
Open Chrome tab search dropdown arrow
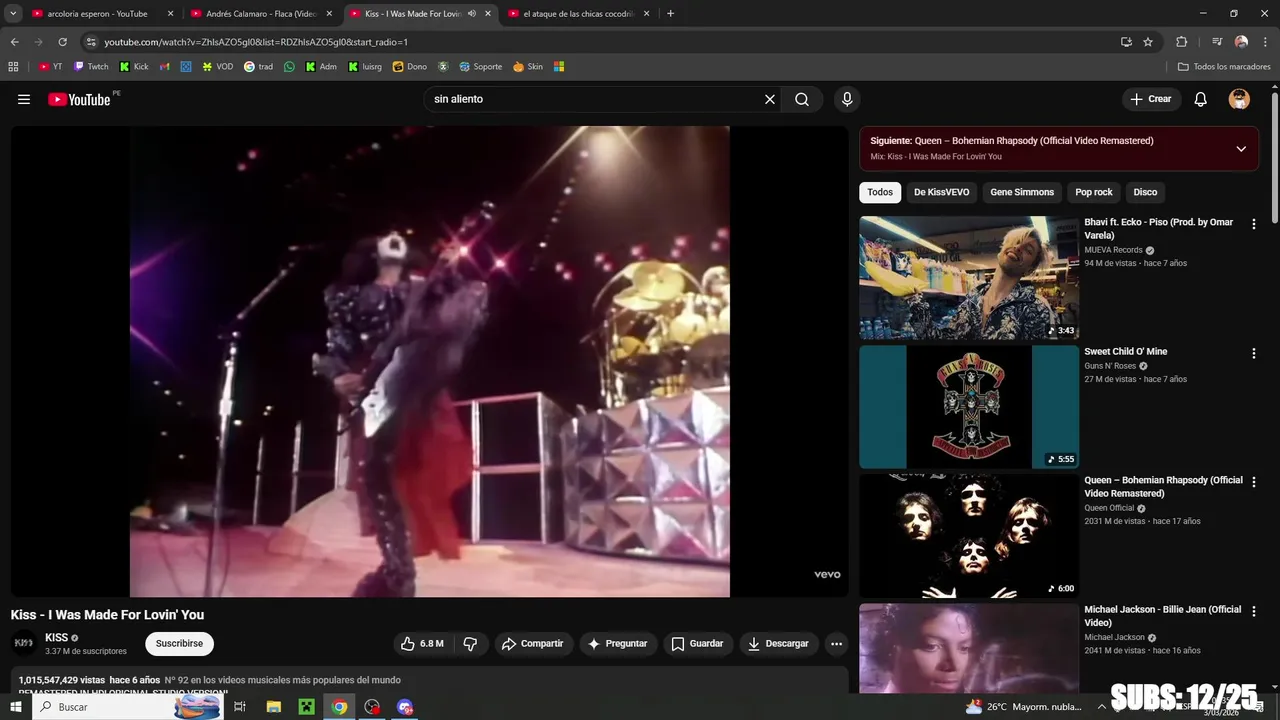(13, 14)
